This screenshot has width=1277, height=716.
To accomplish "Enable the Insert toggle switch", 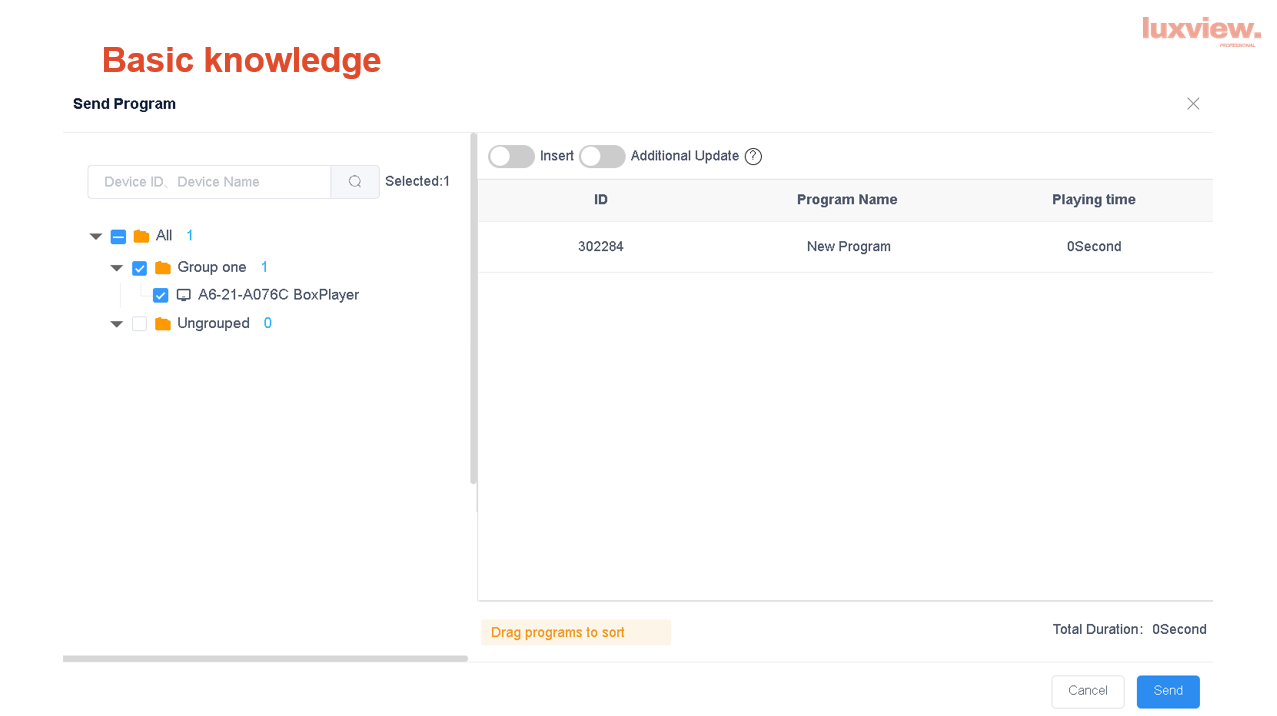I will click(511, 156).
